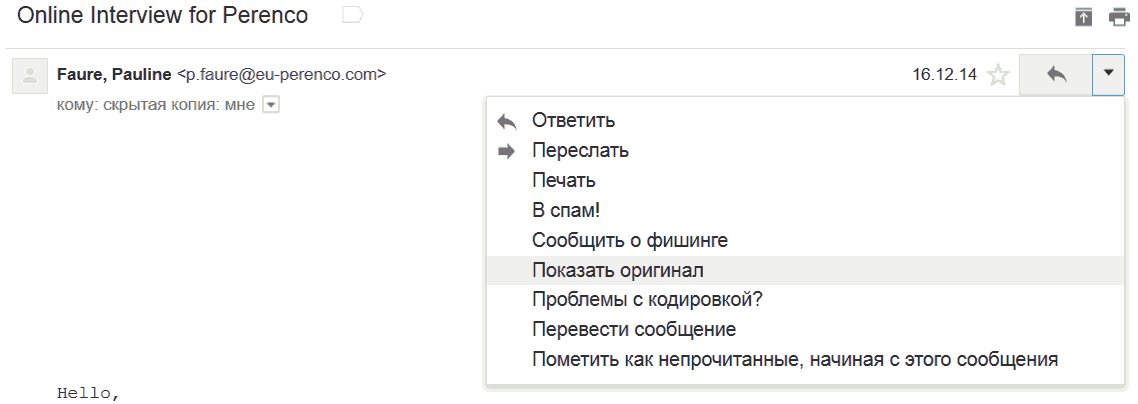Click the message date 16.12.14
This screenshot has width=1138, height=404.
coord(944,75)
